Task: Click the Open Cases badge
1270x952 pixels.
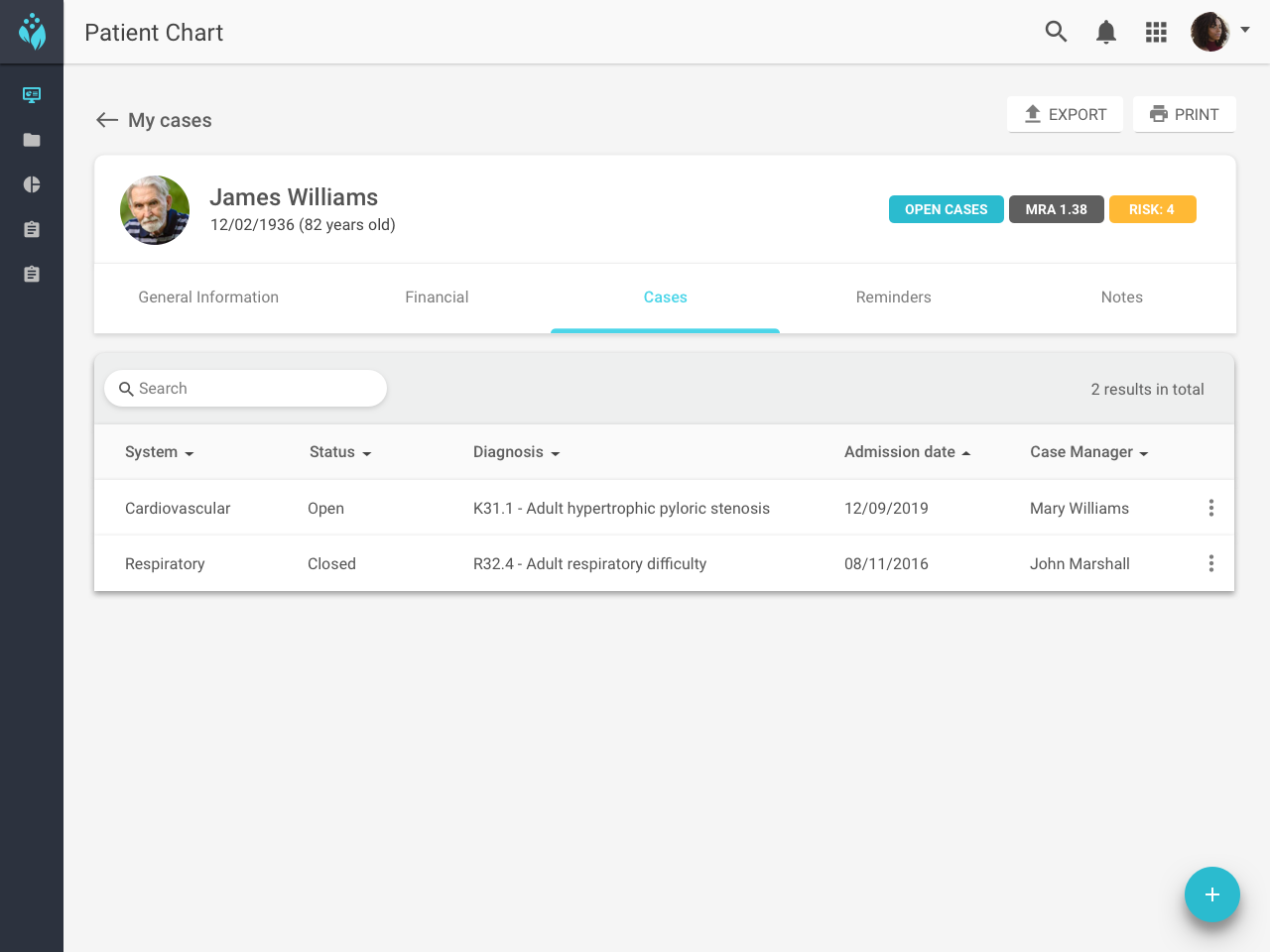Action: (x=946, y=209)
